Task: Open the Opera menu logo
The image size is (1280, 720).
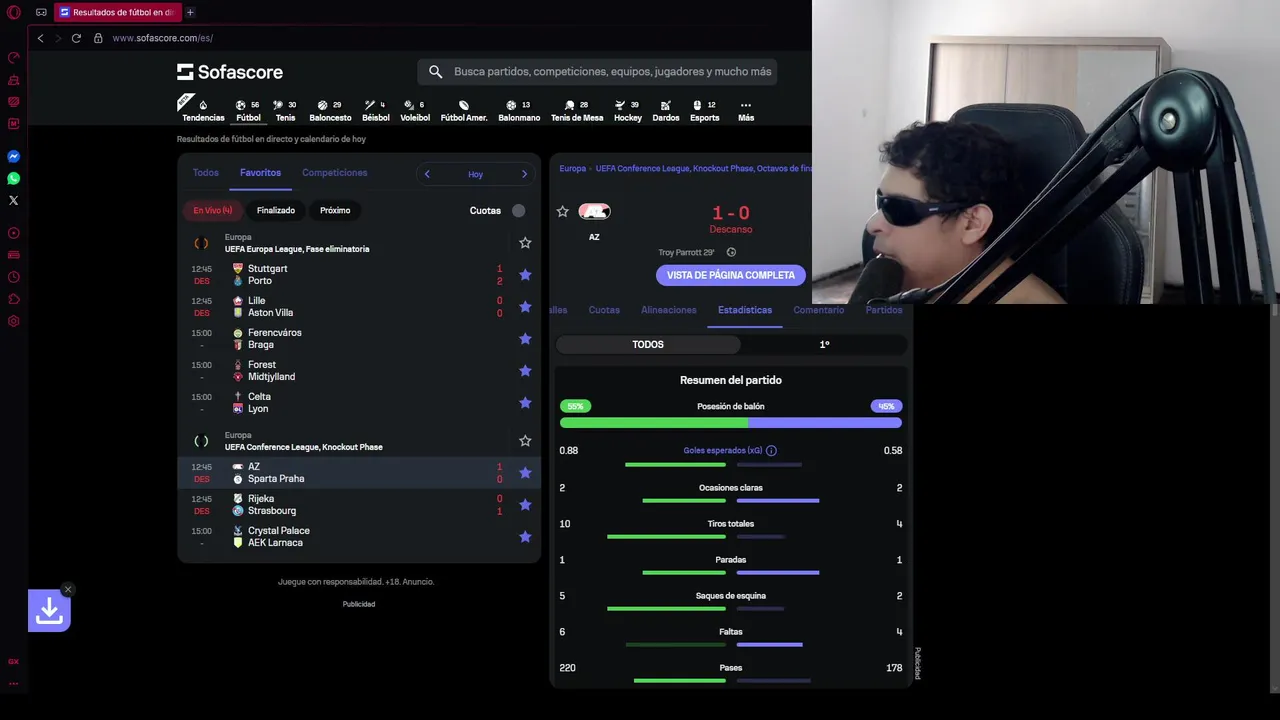Action: tap(14, 12)
